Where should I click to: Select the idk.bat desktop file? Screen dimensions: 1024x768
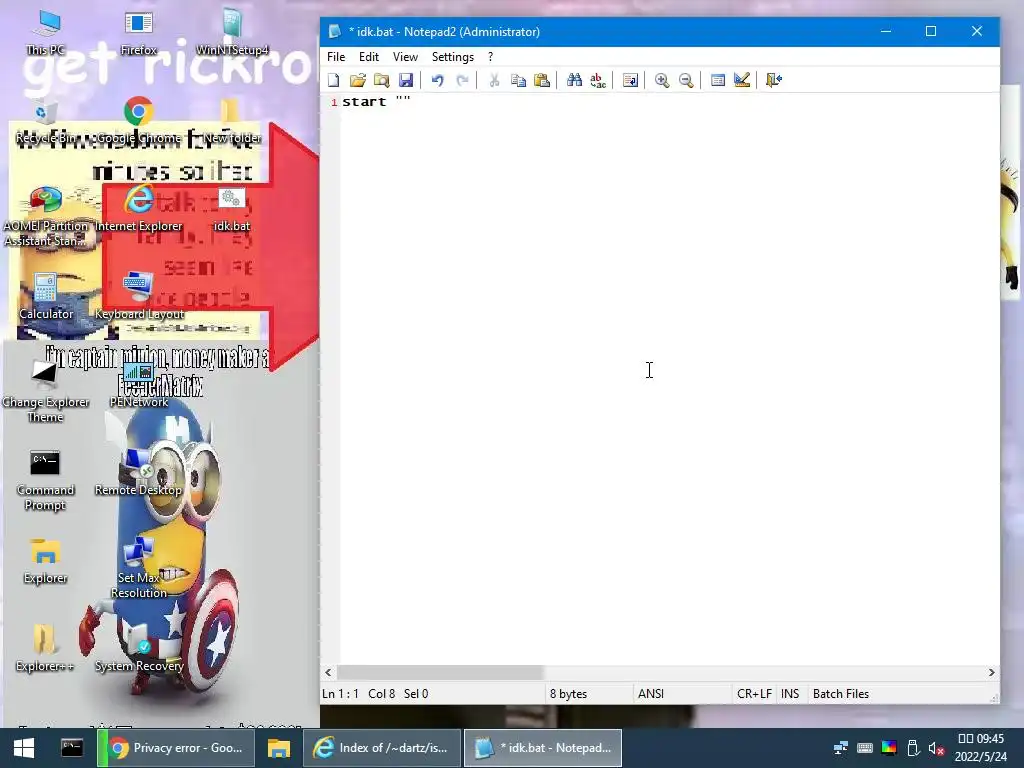pos(232,210)
